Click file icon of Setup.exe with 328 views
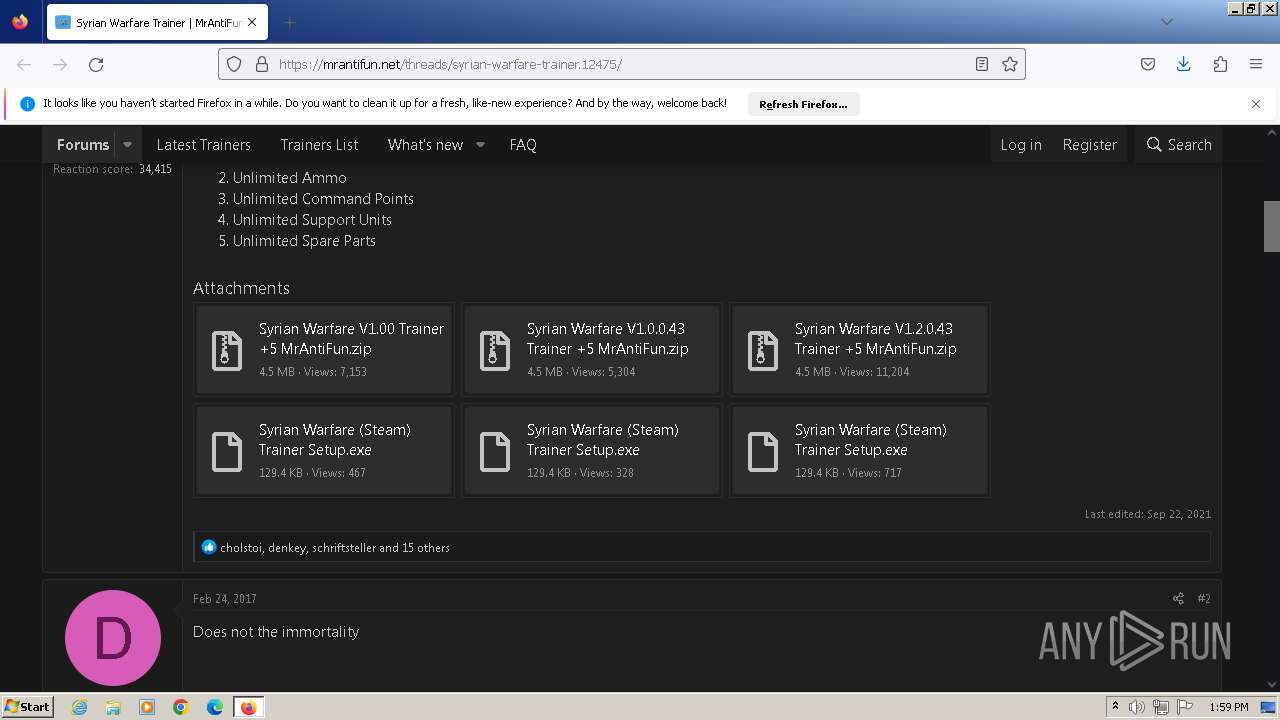This screenshot has height=720, width=1280. coord(495,451)
